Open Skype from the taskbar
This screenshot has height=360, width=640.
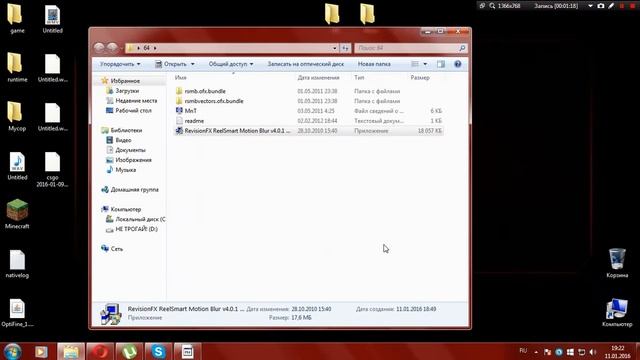(158, 351)
